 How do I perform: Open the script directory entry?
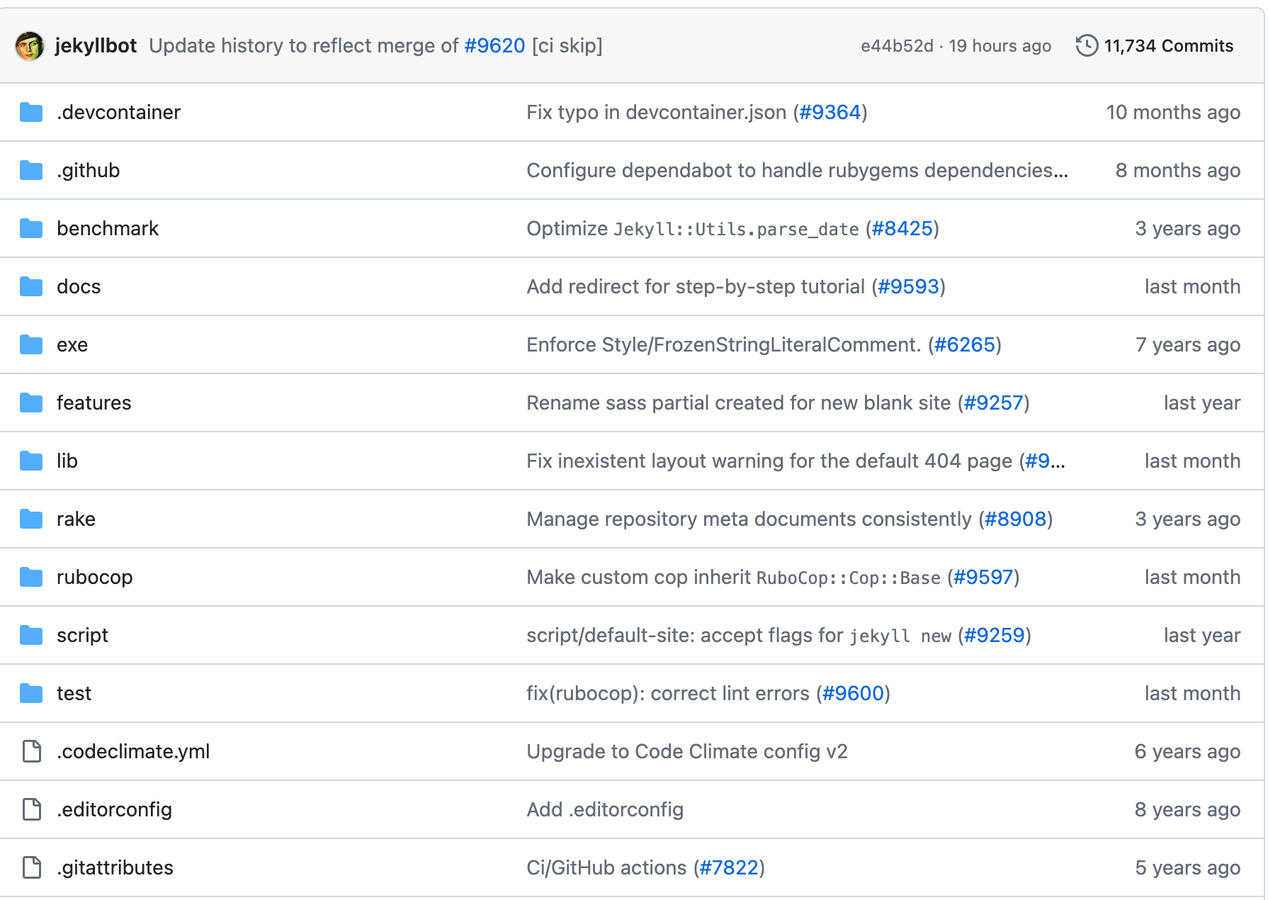pos(81,635)
